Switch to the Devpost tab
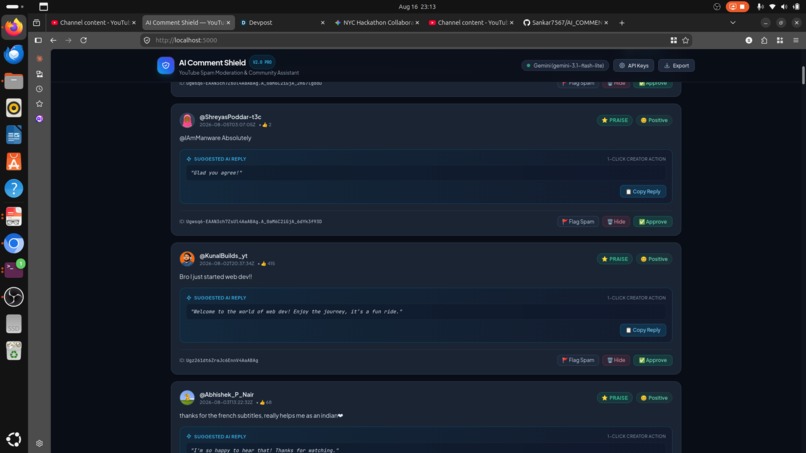 click(283, 23)
